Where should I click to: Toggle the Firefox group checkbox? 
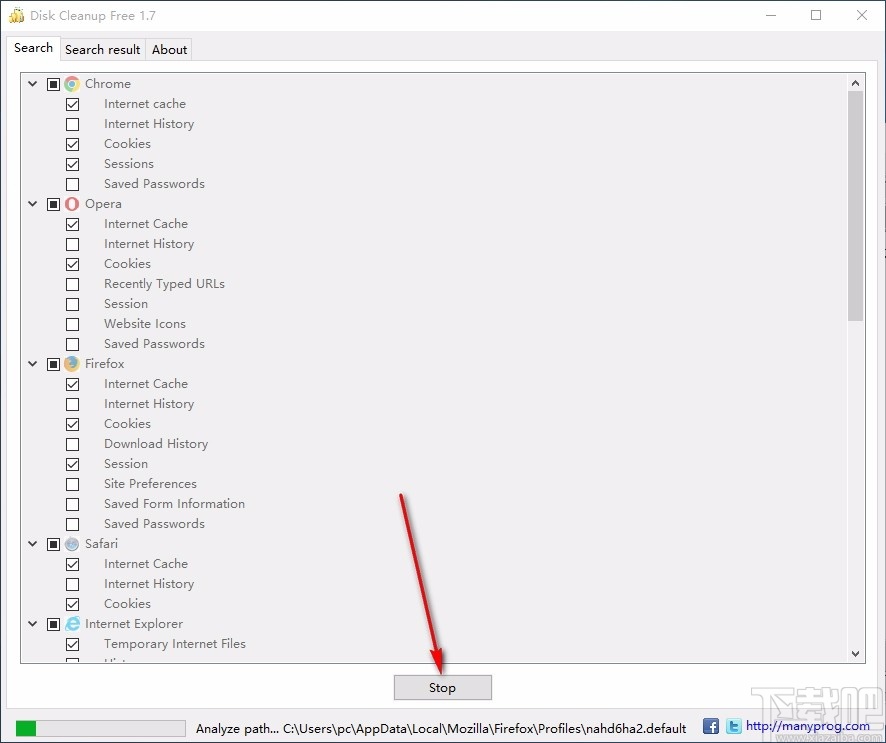point(53,364)
